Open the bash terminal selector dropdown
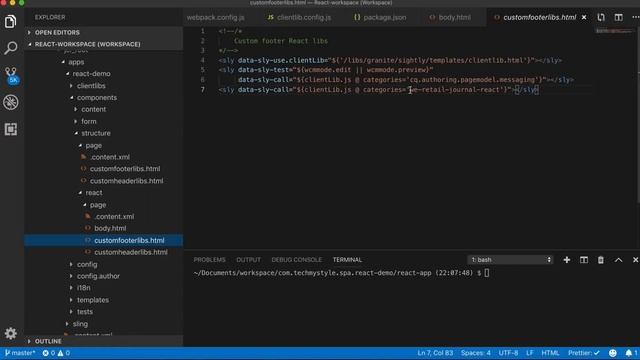The image size is (640, 360). click(510, 260)
